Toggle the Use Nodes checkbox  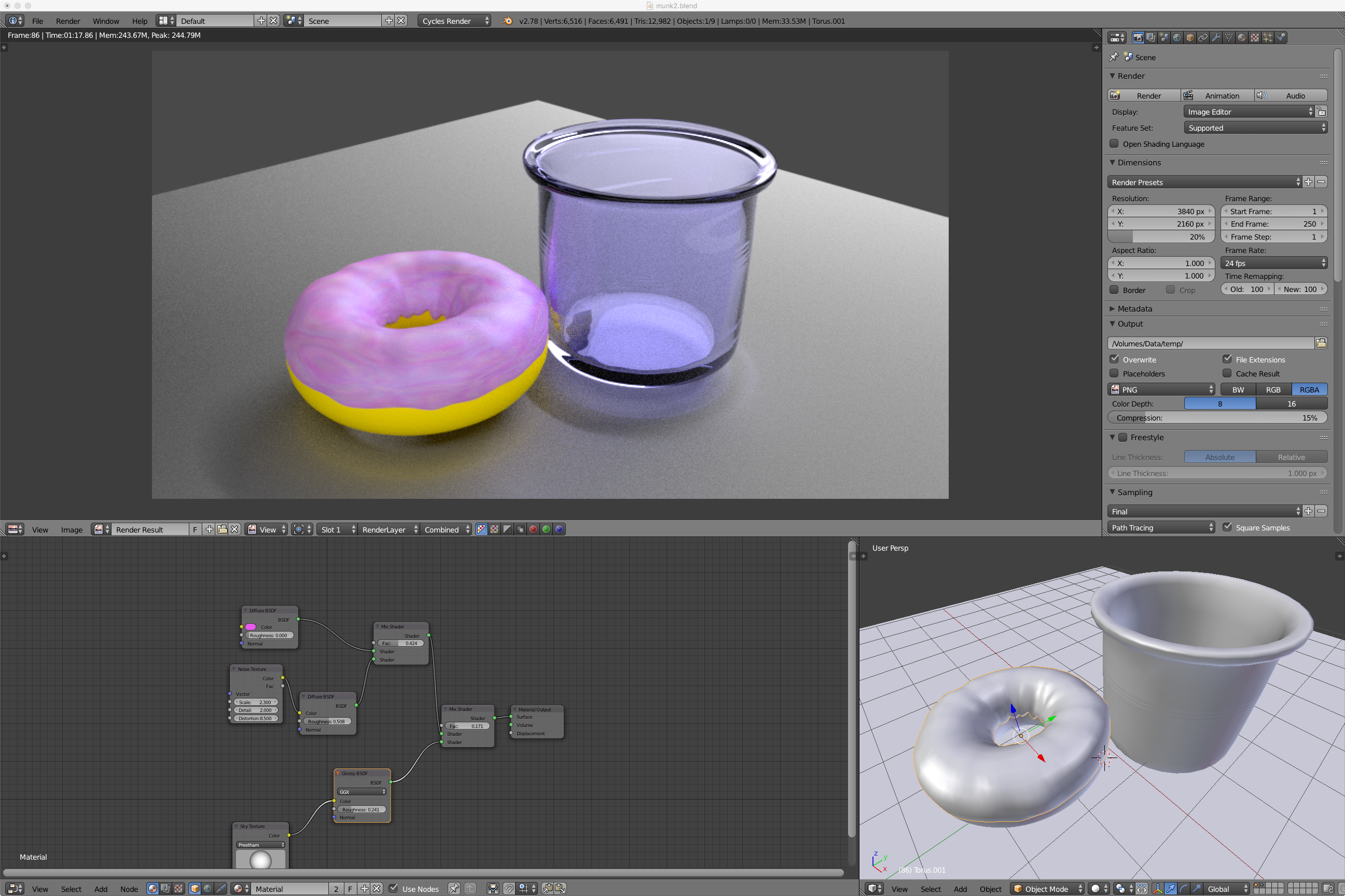tap(393, 888)
